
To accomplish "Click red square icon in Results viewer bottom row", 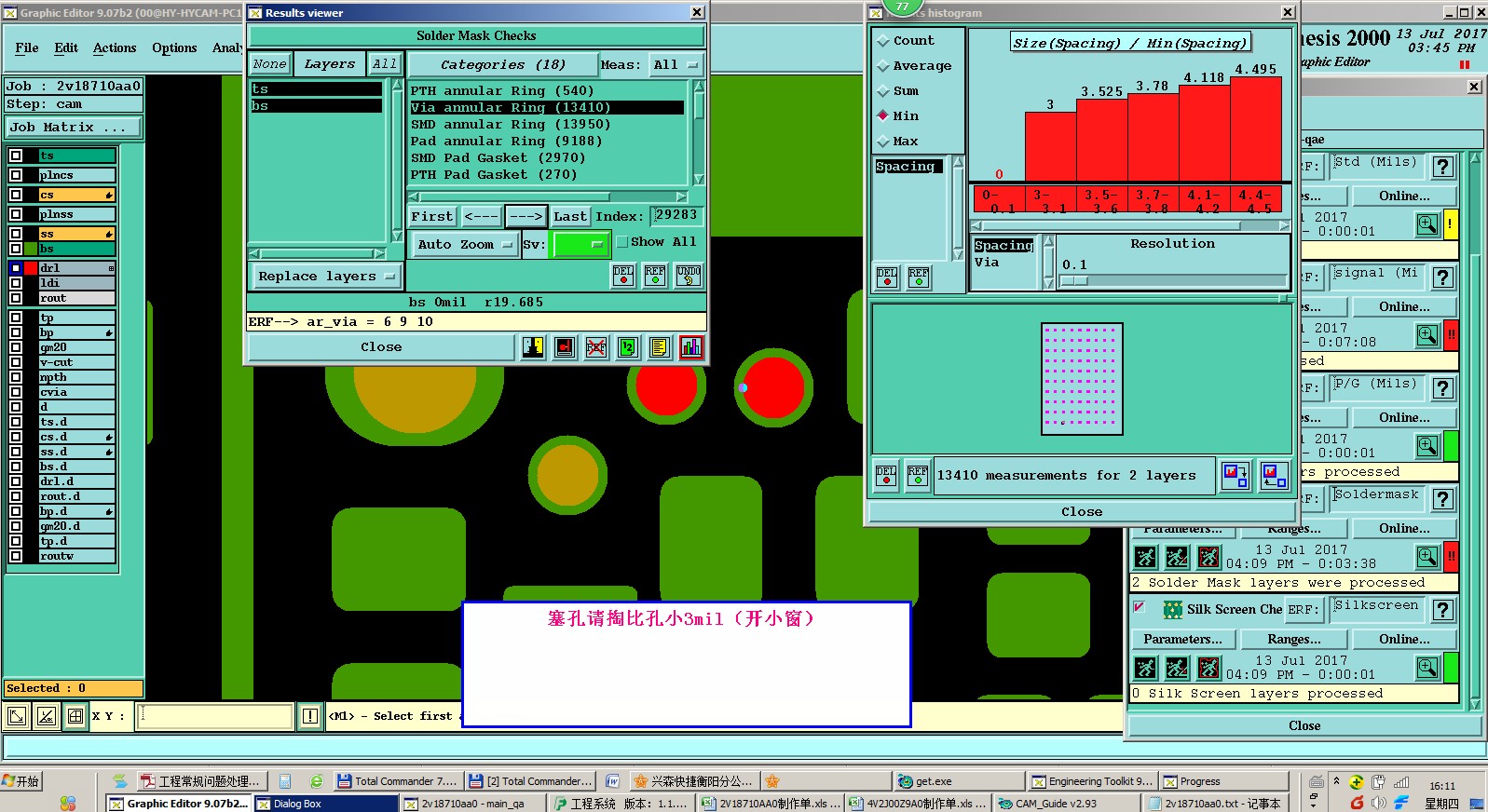I will pyautogui.click(x=565, y=347).
